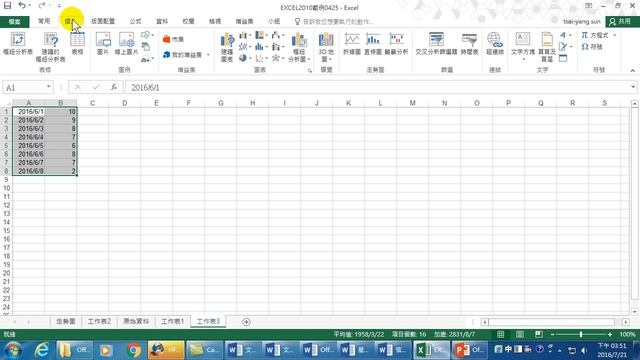Viewport: 640px width, 360px height.
Task: Click the Save icon in Quick Access Toolbar
Action: pos(7,6)
